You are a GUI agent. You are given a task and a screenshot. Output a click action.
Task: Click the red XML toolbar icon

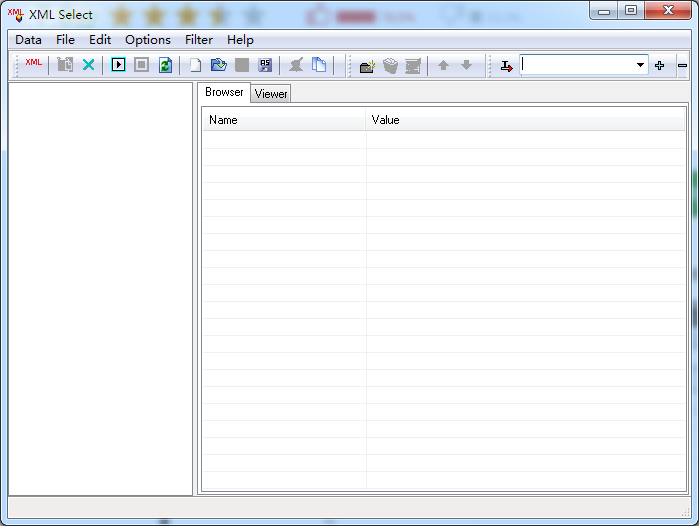(x=33, y=63)
